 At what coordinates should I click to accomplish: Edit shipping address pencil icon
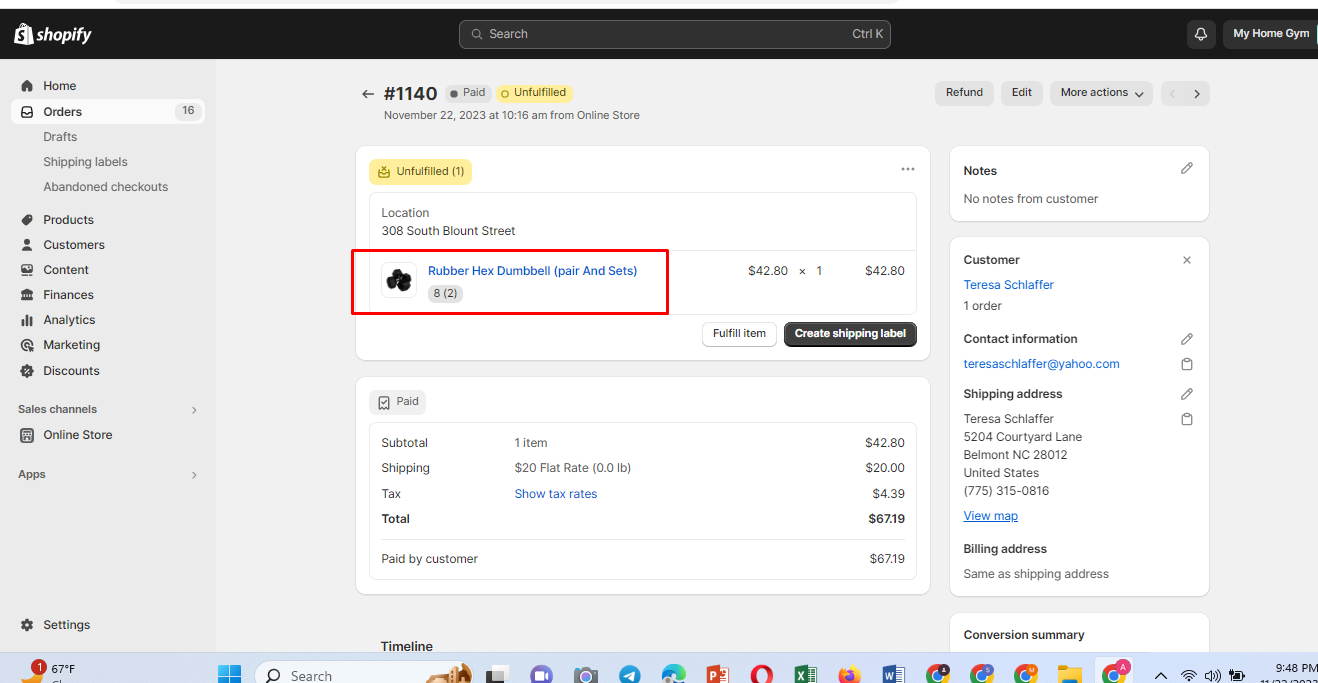tap(1186, 394)
